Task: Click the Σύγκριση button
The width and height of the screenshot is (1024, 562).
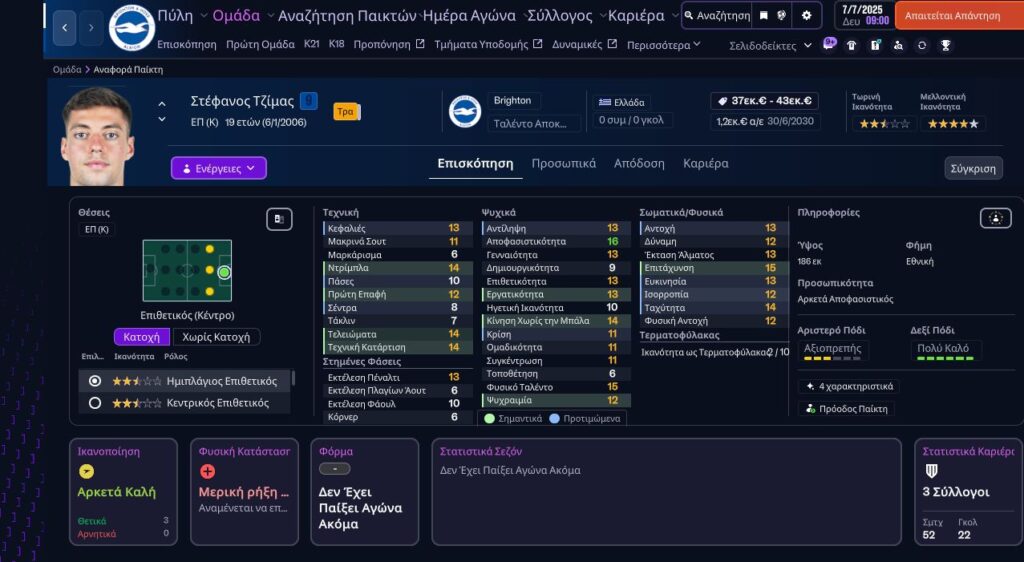Action: pyautogui.click(x=973, y=168)
